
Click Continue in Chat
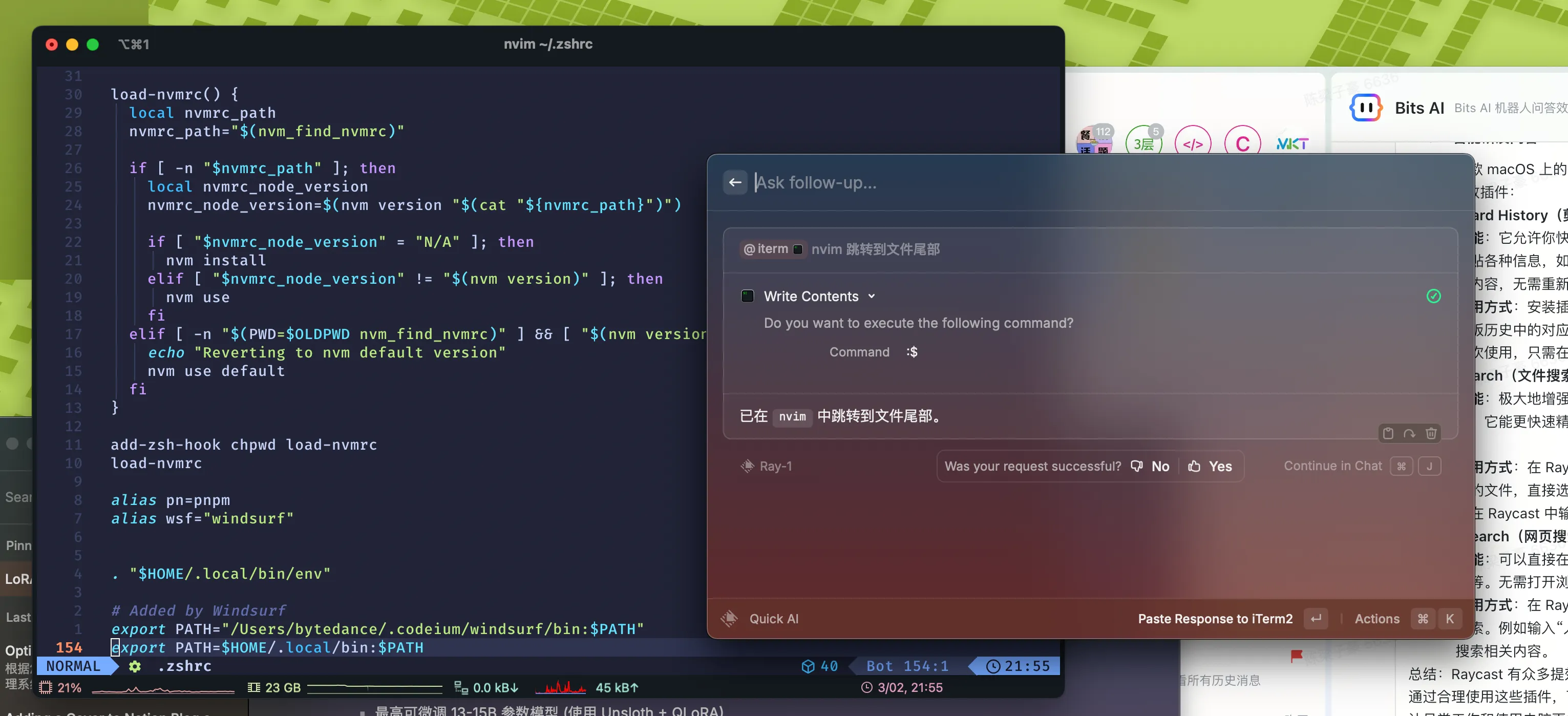1332,466
